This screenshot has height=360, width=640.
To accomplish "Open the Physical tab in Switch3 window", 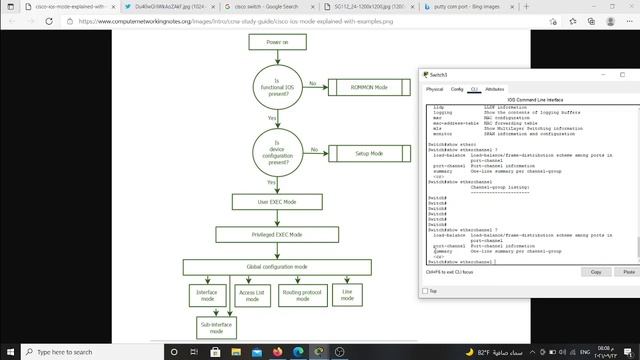I will coord(434,89).
